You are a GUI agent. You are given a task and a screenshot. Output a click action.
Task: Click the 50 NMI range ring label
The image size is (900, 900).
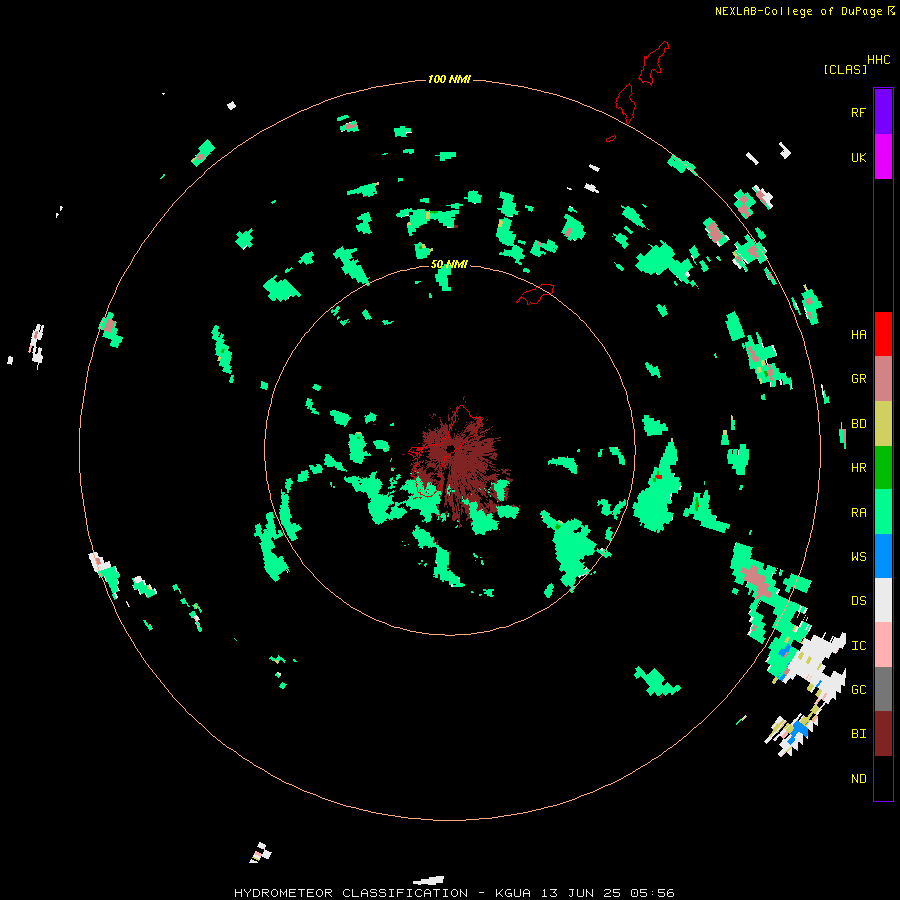(449, 264)
